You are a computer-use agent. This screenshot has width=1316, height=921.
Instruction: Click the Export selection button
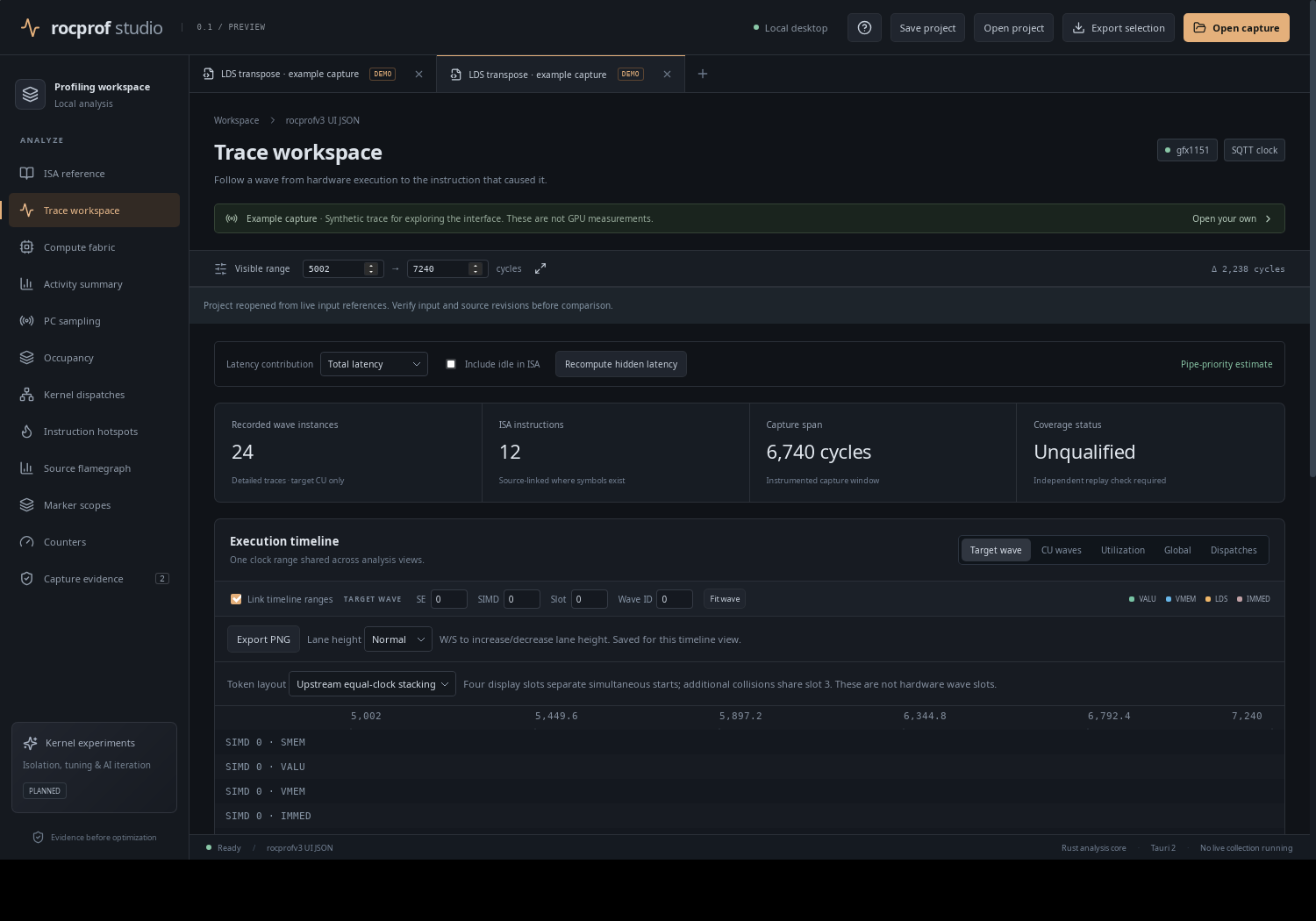point(1119,27)
